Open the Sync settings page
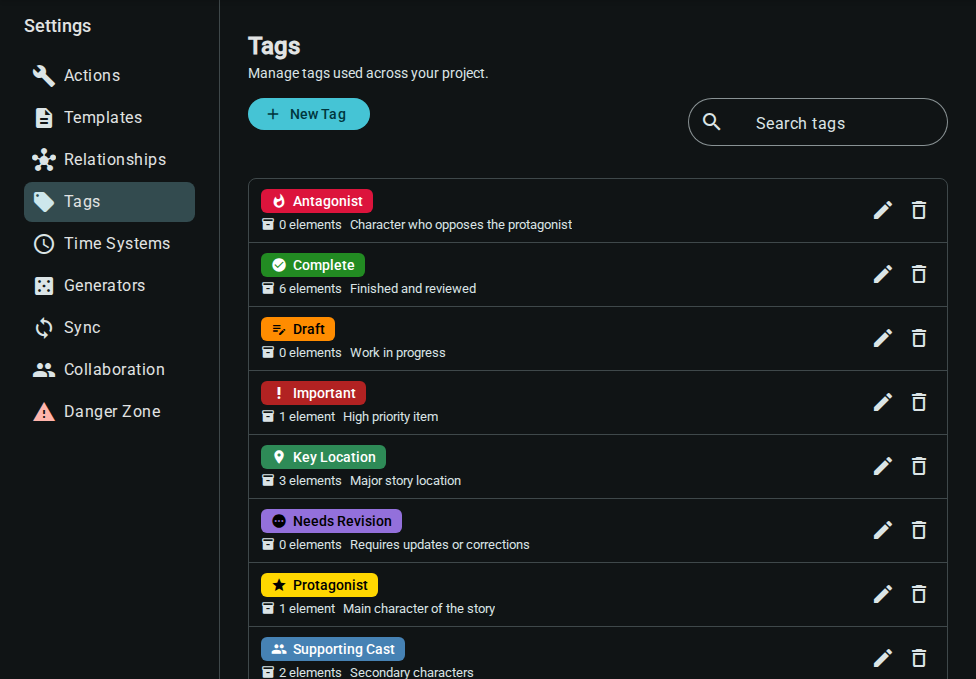The width and height of the screenshot is (976, 679). tap(109, 327)
